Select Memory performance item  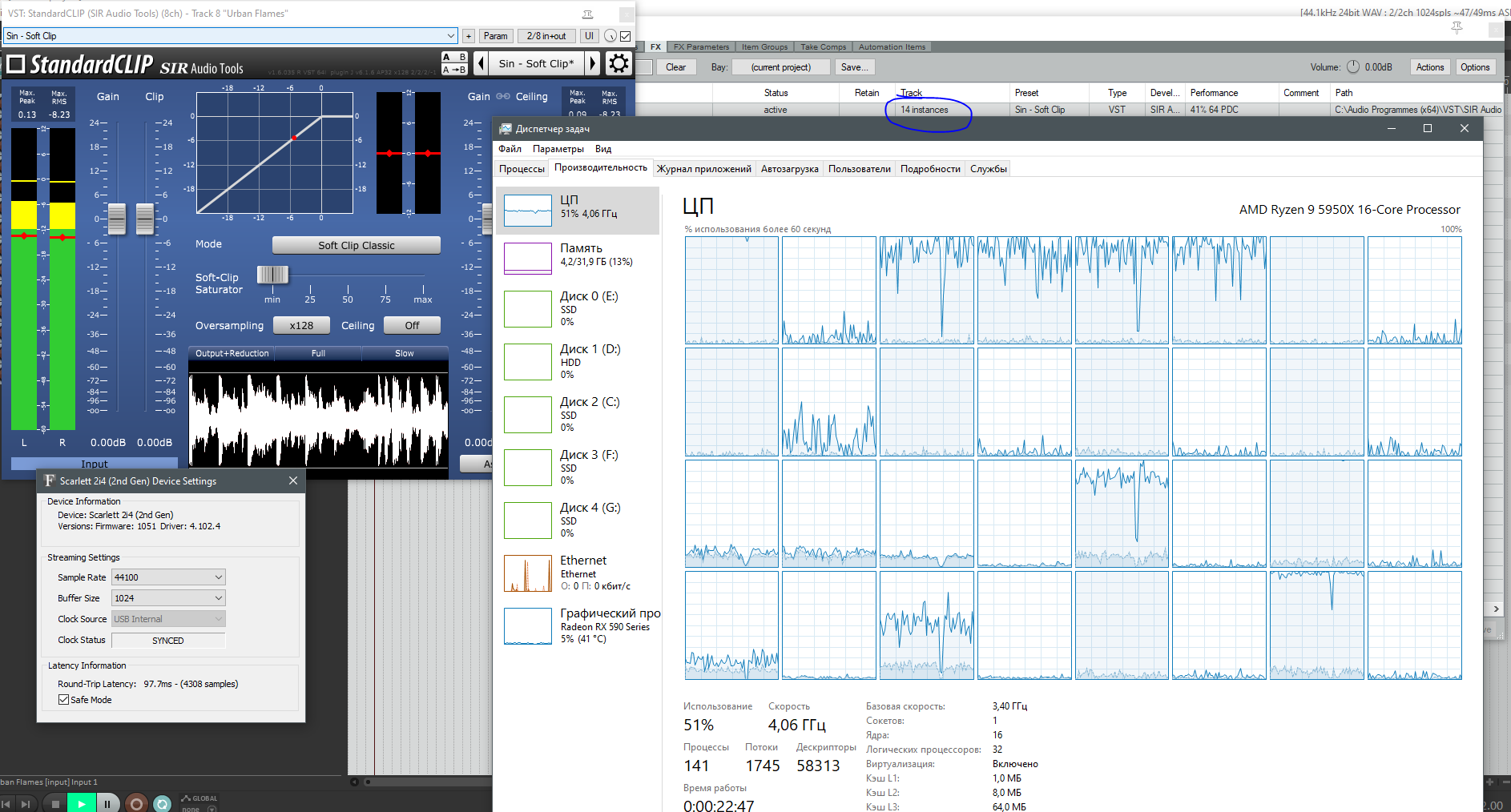coord(578,258)
